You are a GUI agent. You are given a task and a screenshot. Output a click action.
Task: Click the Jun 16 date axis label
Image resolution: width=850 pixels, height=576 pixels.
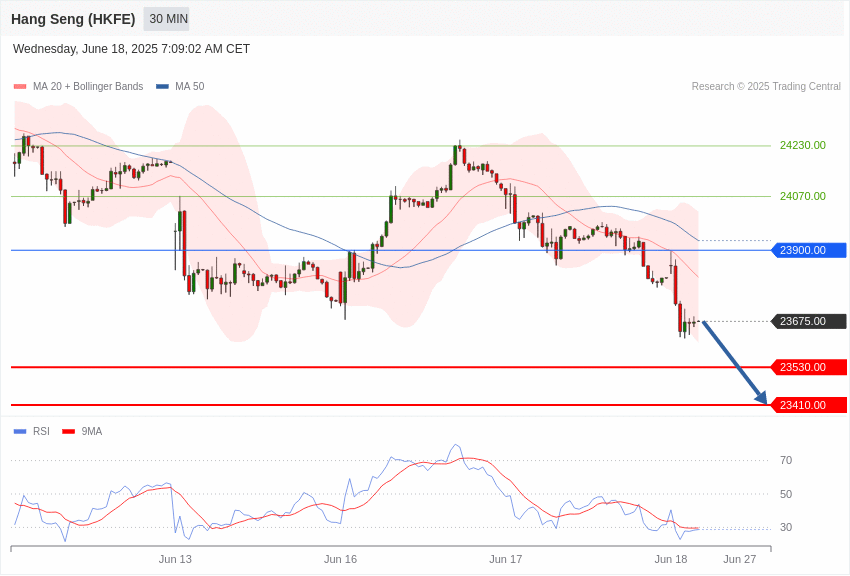(340, 559)
